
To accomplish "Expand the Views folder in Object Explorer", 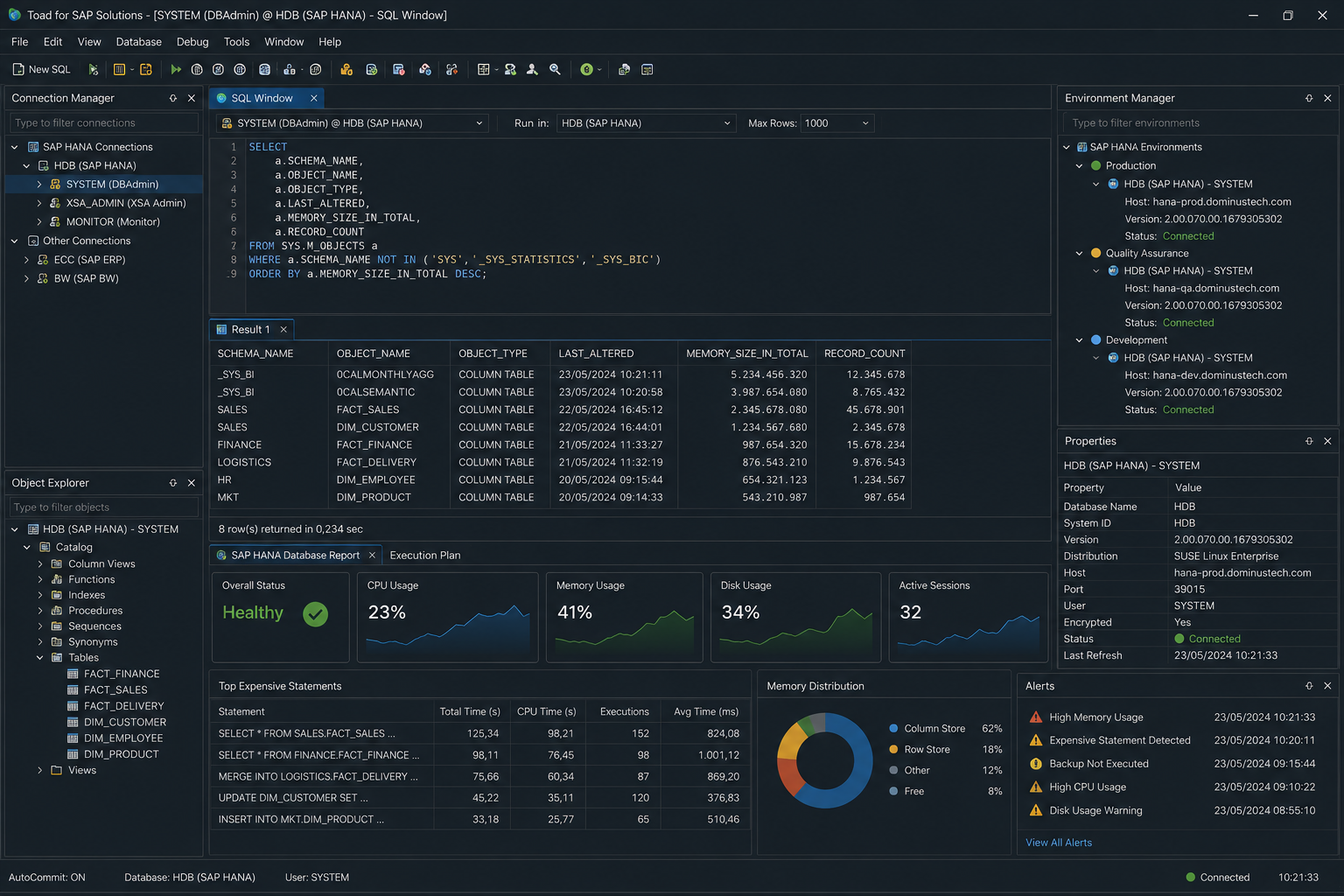I will 40,770.
